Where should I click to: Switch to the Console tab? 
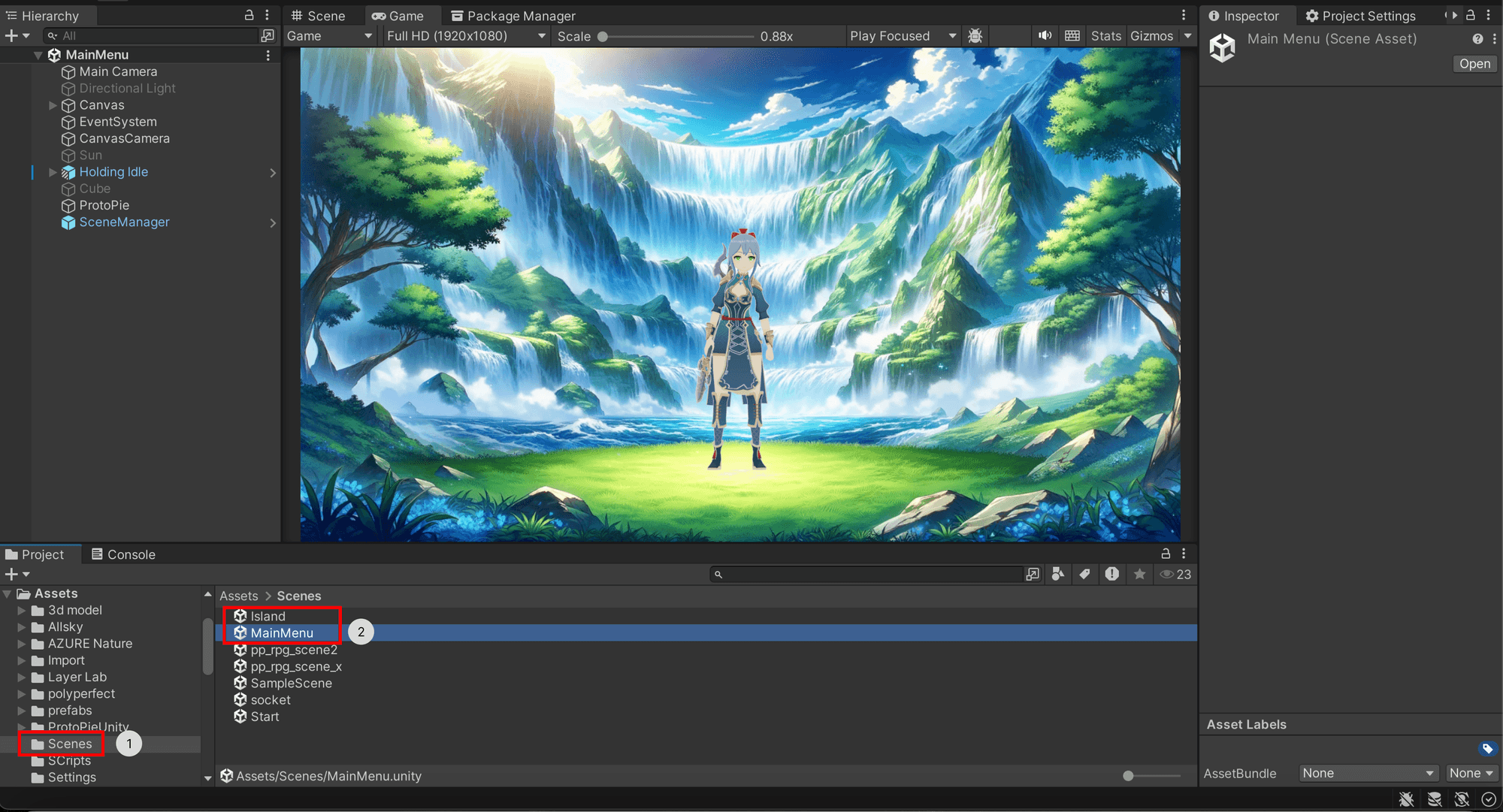coord(130,554)
